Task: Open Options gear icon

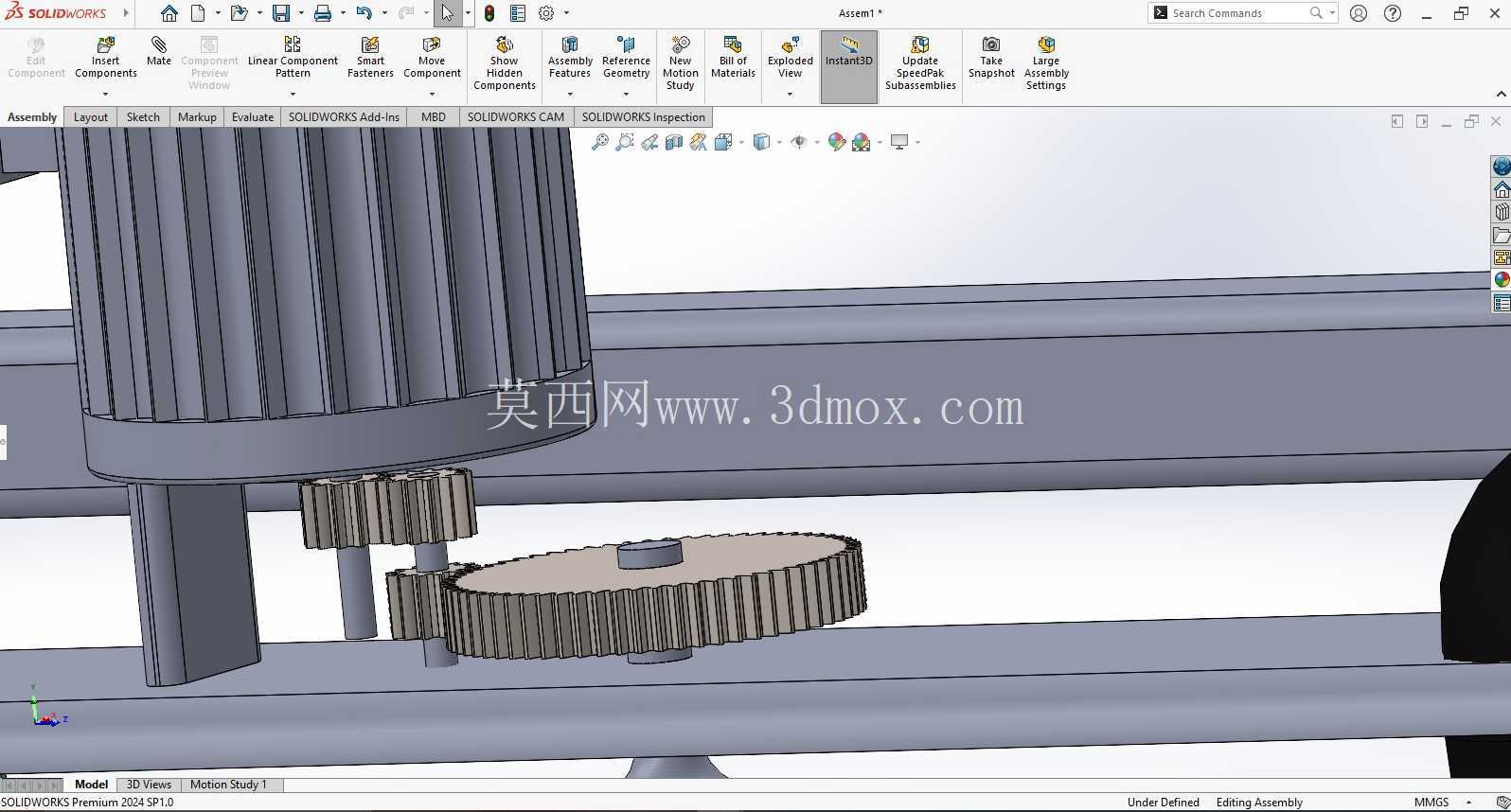Action: coord(546,13)
